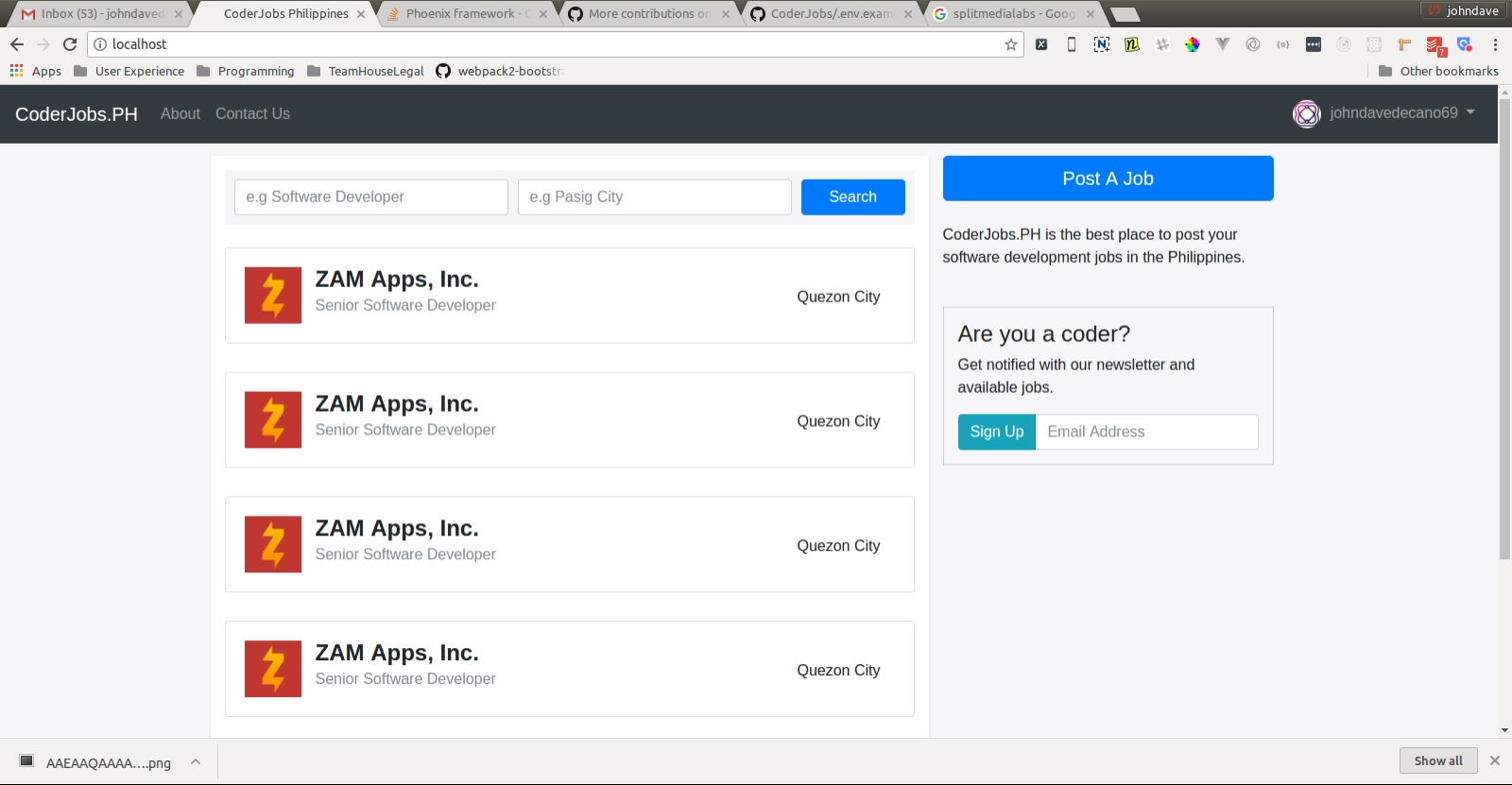The height and width of the screenshot is (785, 1512).
Task: Open the webpack2-bootstrap GitHub bookmark
Action: coord(500,71)
